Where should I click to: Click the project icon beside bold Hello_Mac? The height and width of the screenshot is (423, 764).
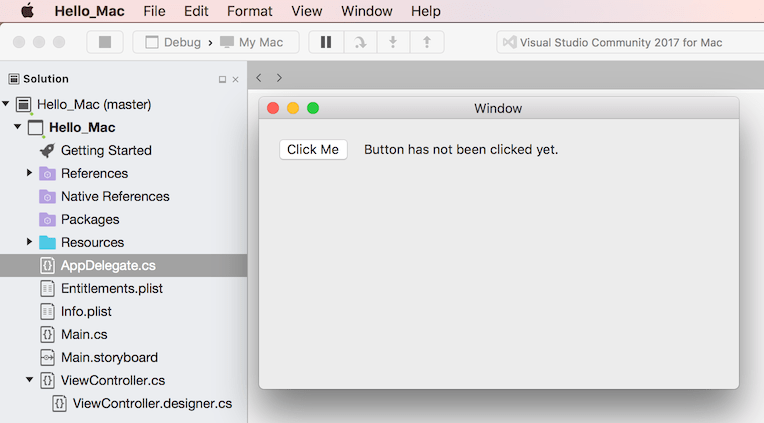coord(35,127)
